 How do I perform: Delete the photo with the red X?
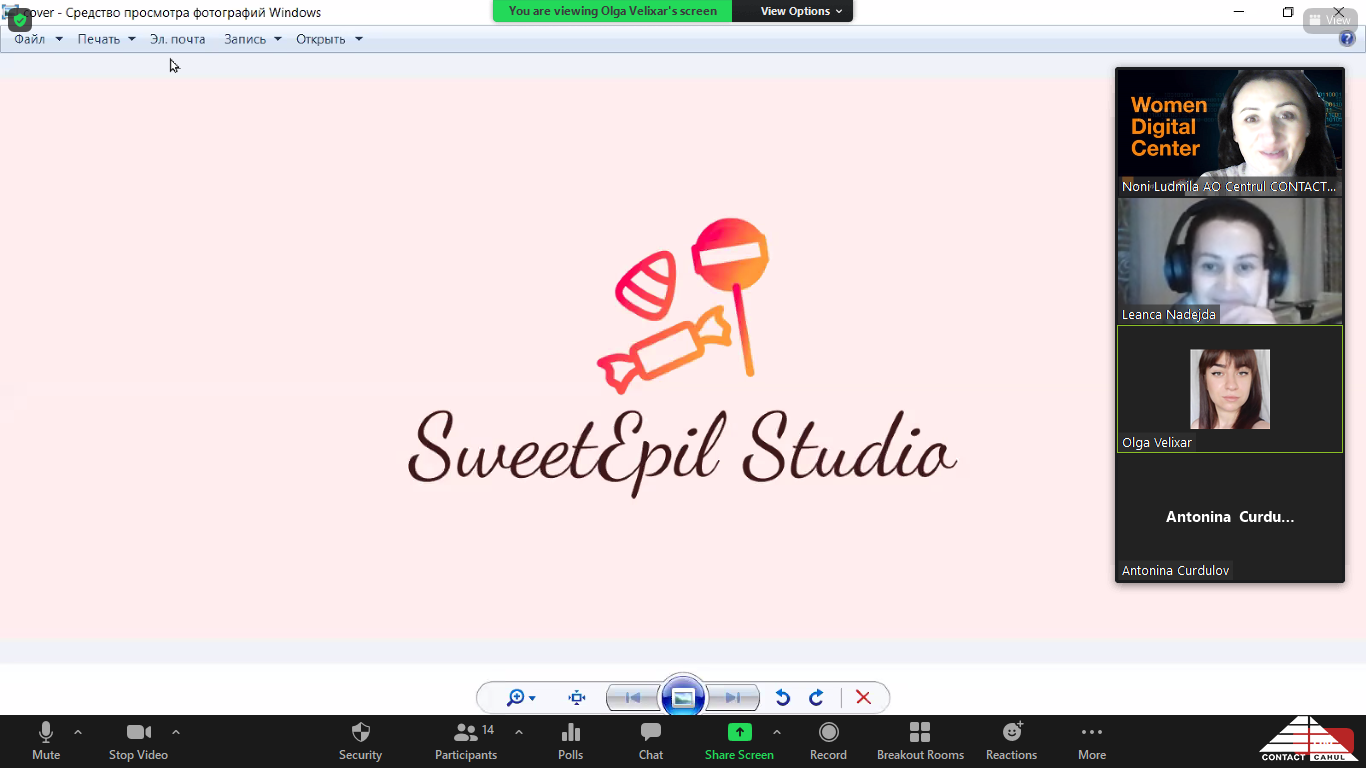click(x=864, y=698)
